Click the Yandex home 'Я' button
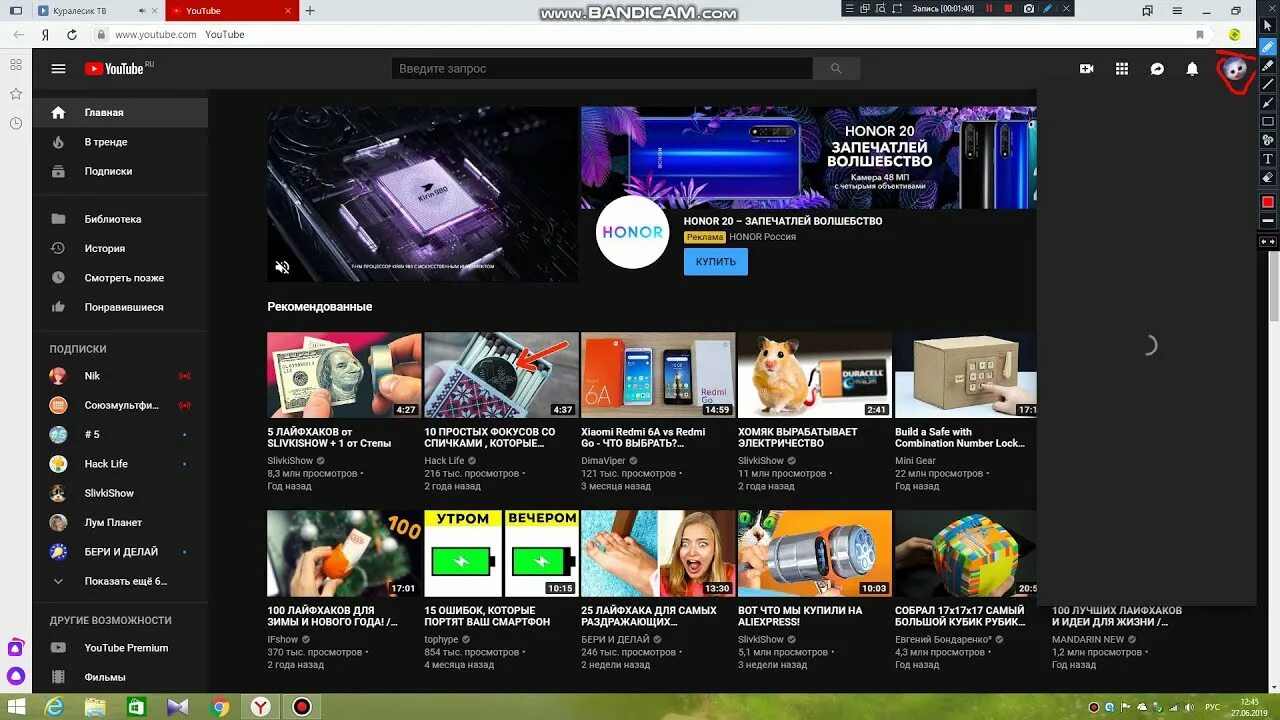 click(45, 34)
